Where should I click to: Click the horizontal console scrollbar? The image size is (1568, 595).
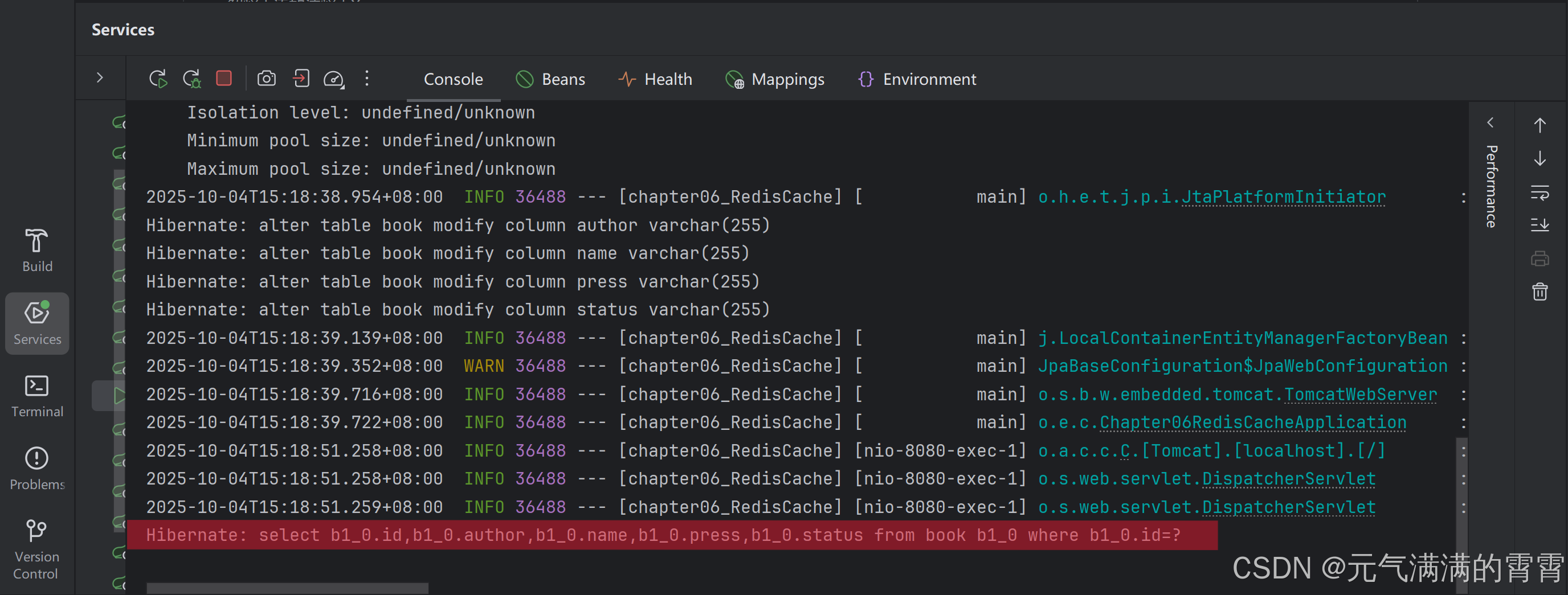pyautogui.click(x=287, y=588)
